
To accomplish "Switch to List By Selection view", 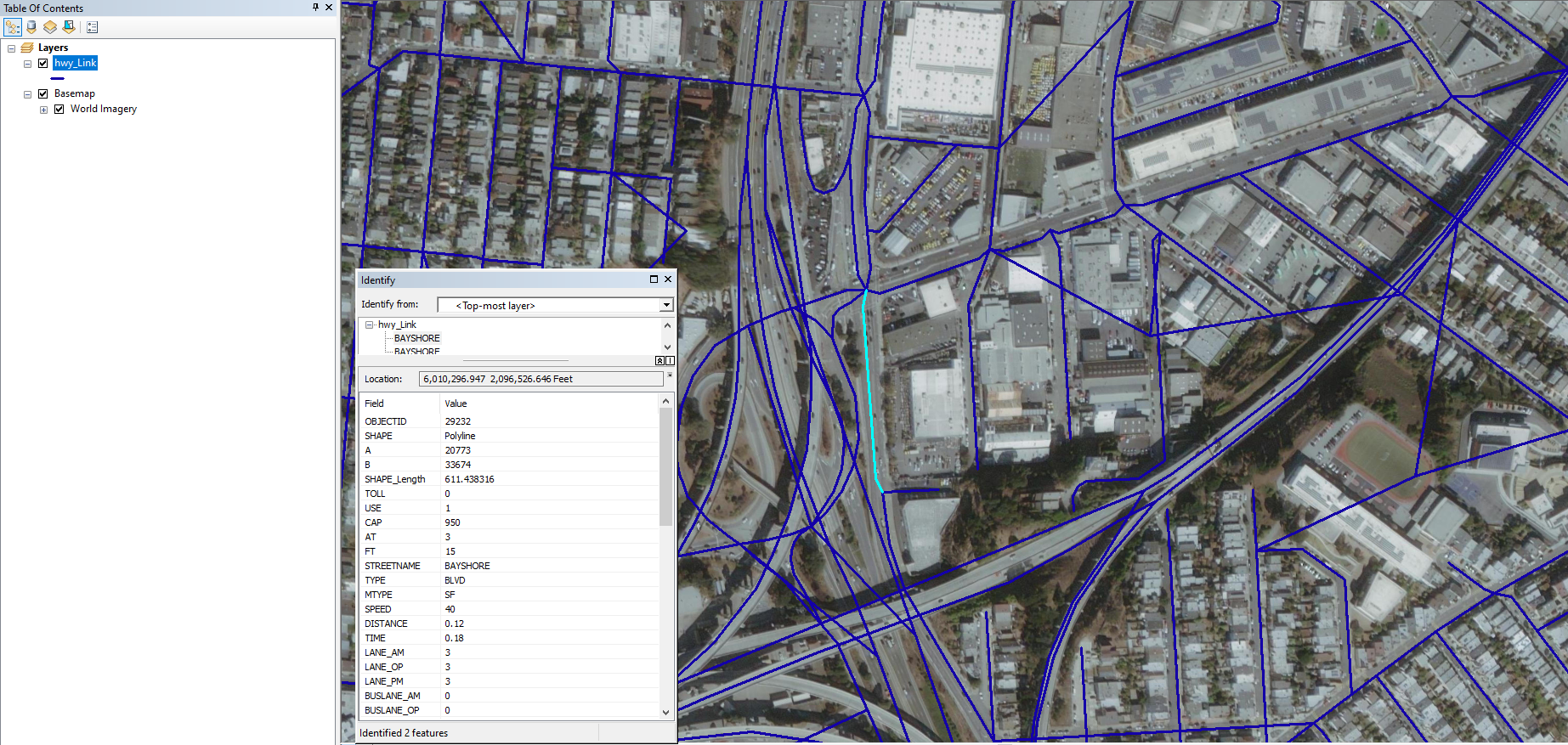I will (x=69, y=27).
